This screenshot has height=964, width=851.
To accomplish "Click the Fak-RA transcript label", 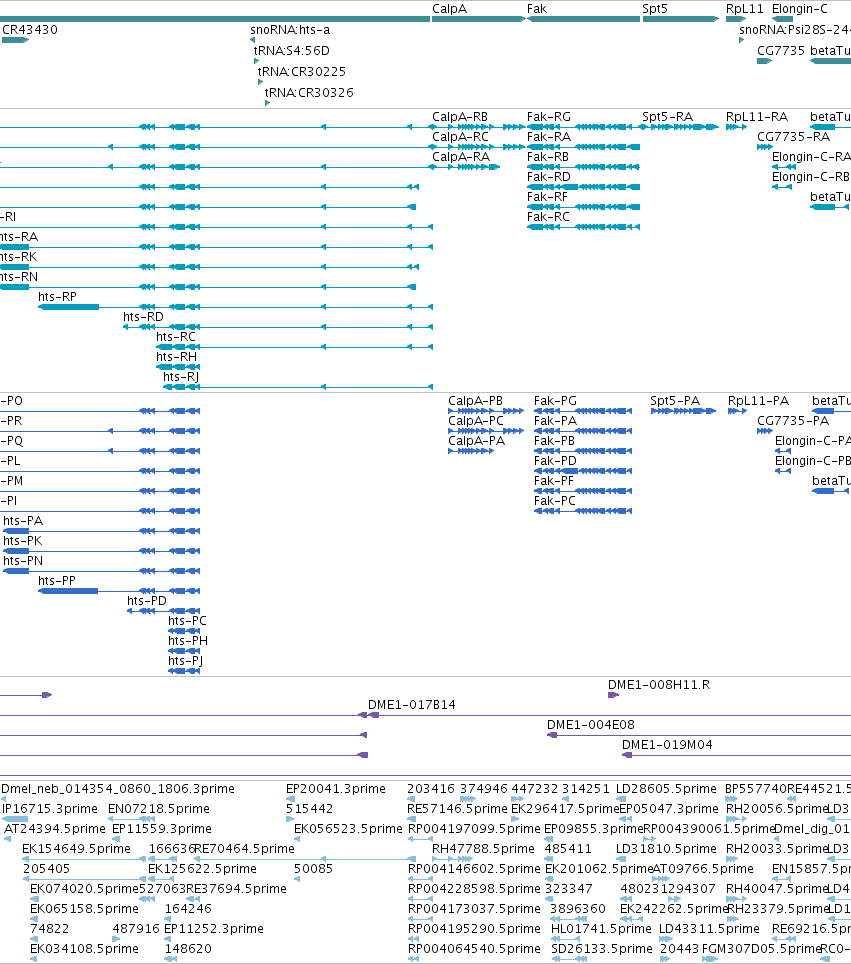I will (x=549, y=136).
